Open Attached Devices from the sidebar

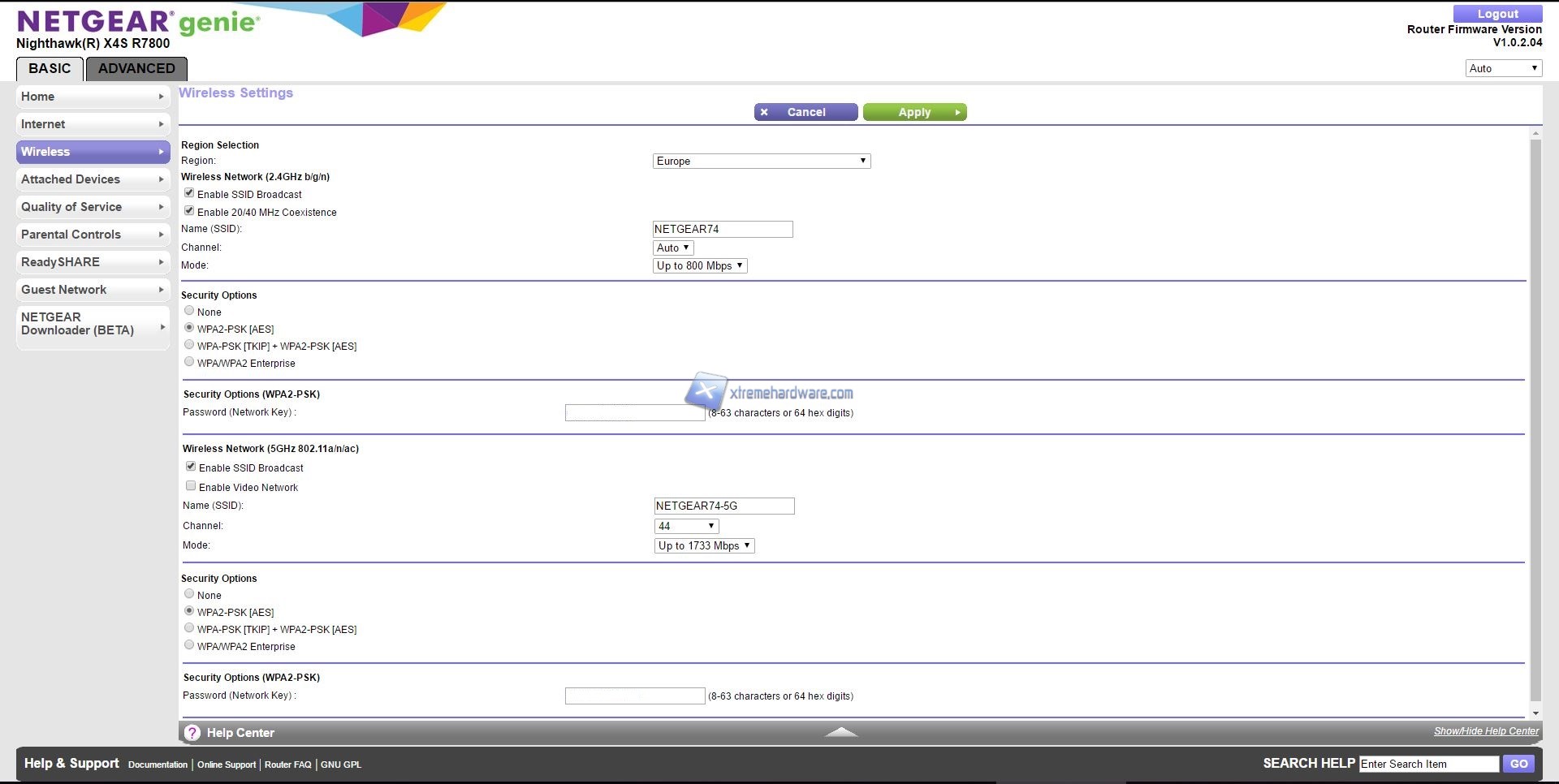point(92,179)
